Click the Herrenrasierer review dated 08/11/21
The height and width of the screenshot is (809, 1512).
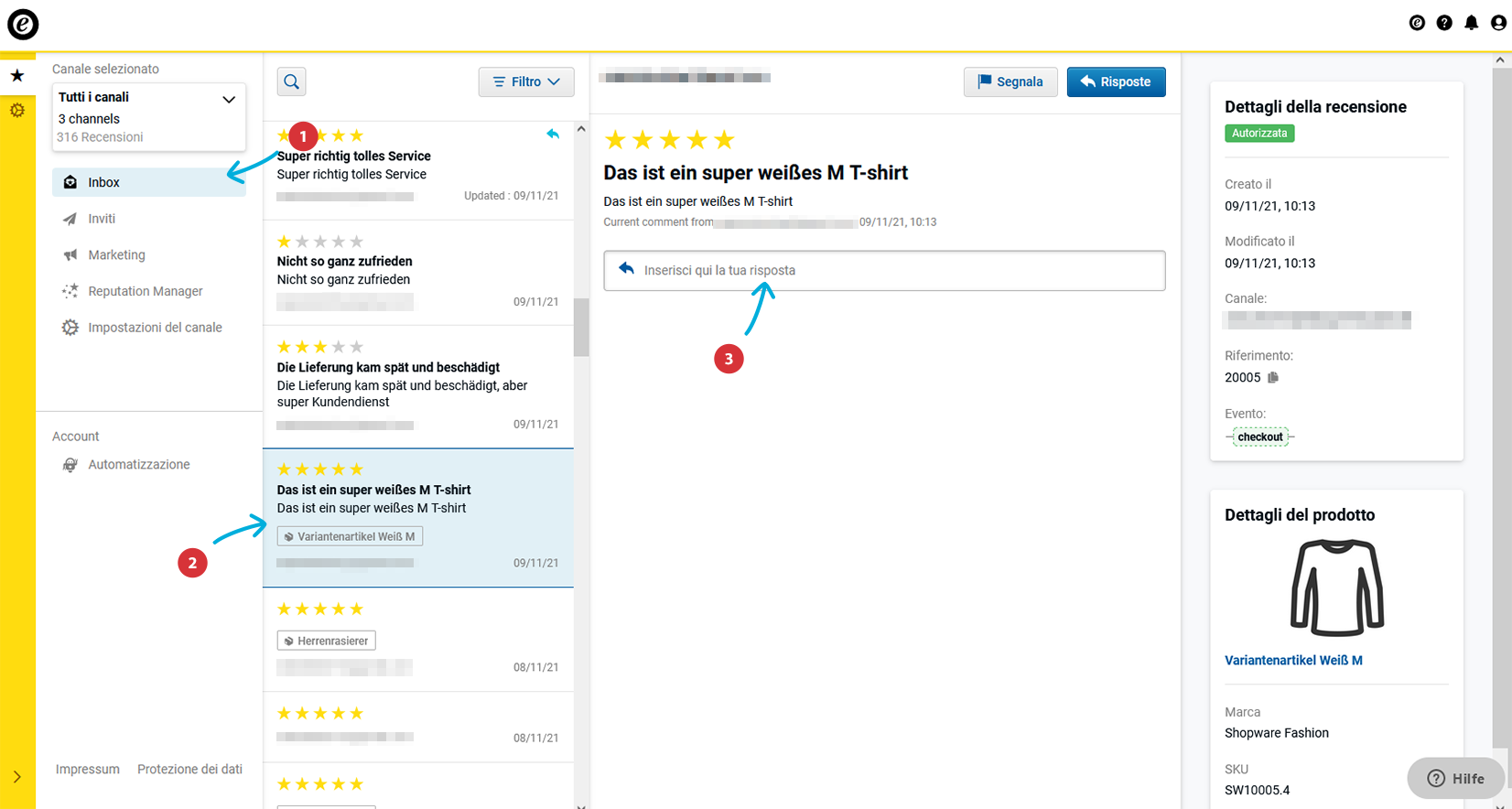pyautogui.click(x=418, y=640)
